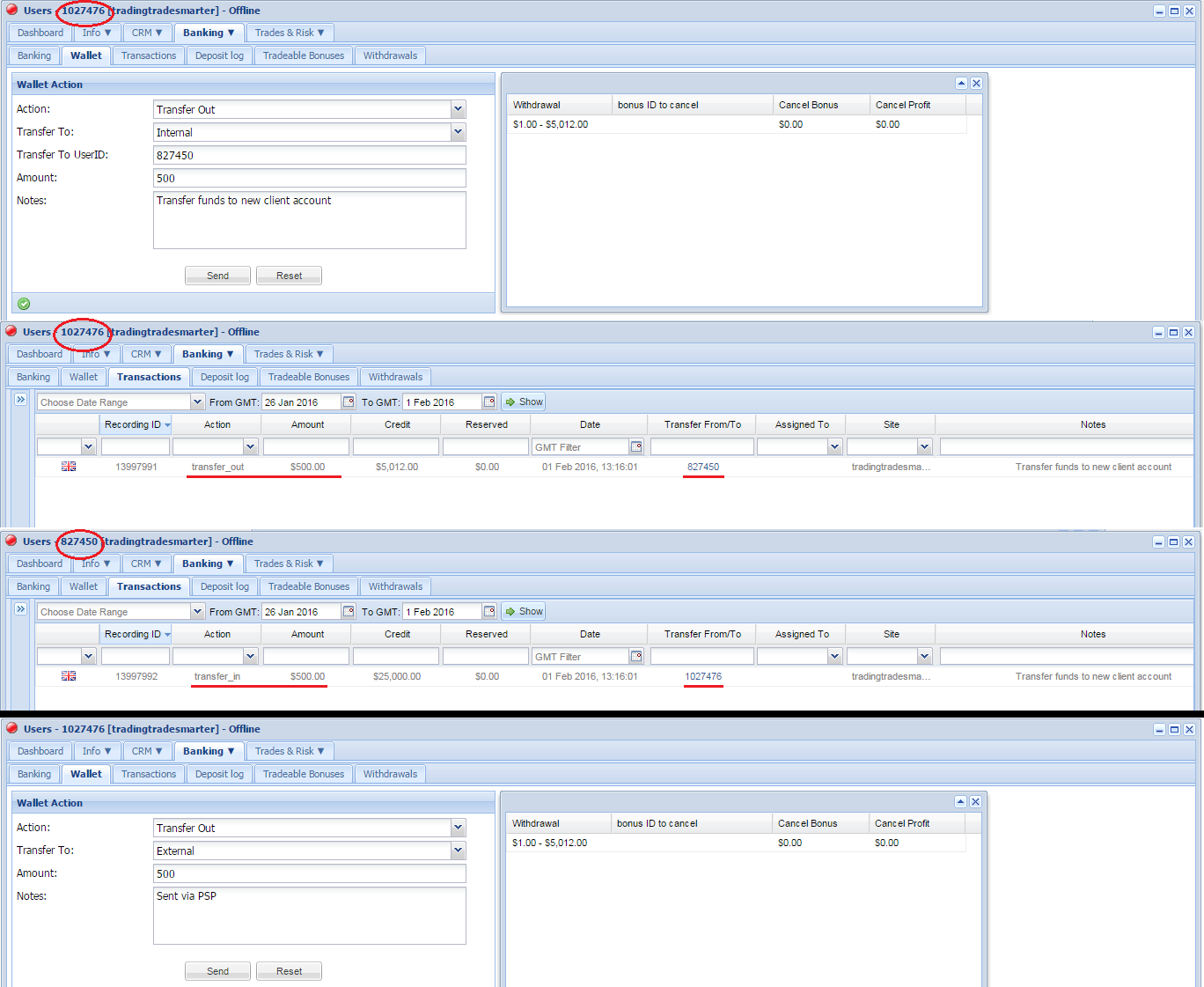Expand side panel arrows in user 827450 Transactions window
The width and height of the screenshot is (1204, 987).
pos(21,609)
